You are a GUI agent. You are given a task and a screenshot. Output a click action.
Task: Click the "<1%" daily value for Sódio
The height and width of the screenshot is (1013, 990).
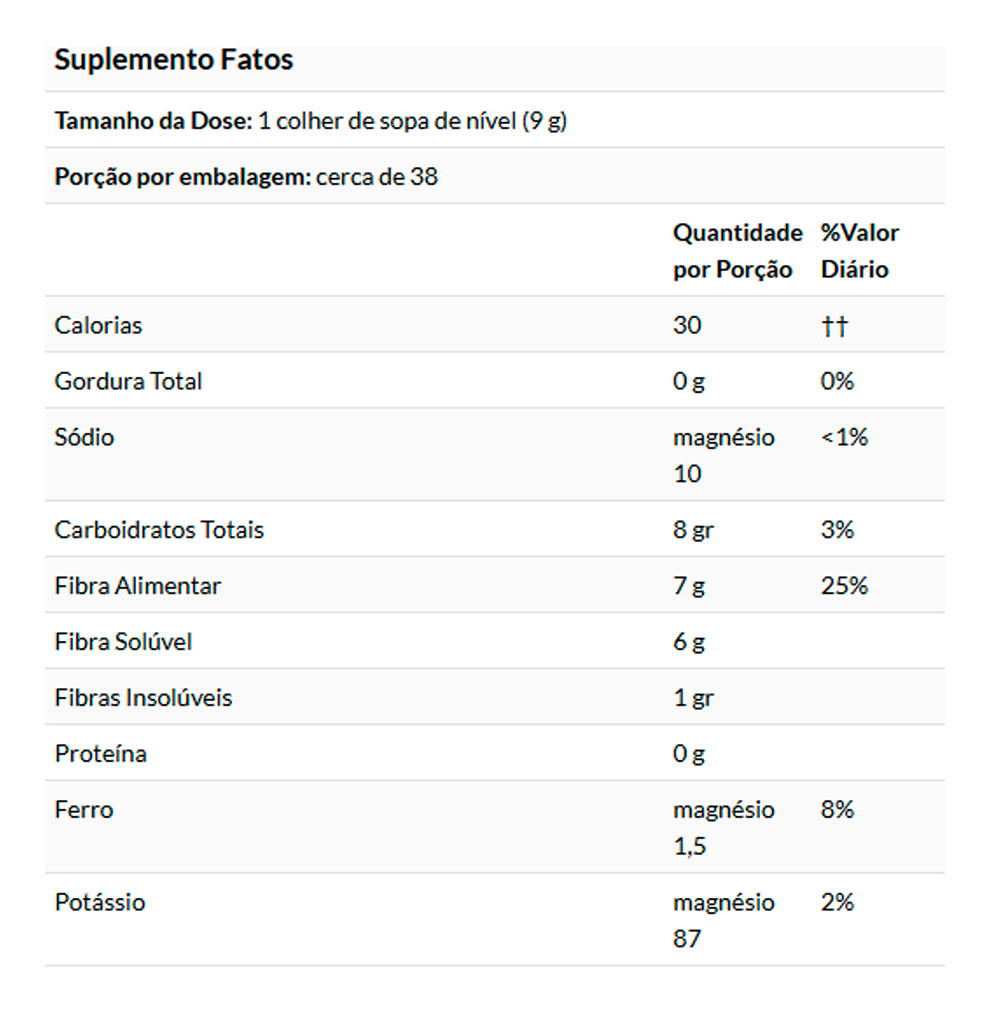[844, 437]
